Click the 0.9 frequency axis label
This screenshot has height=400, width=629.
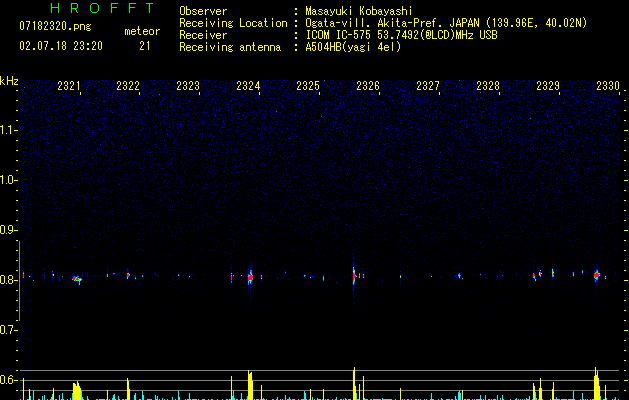click(7, 230)
